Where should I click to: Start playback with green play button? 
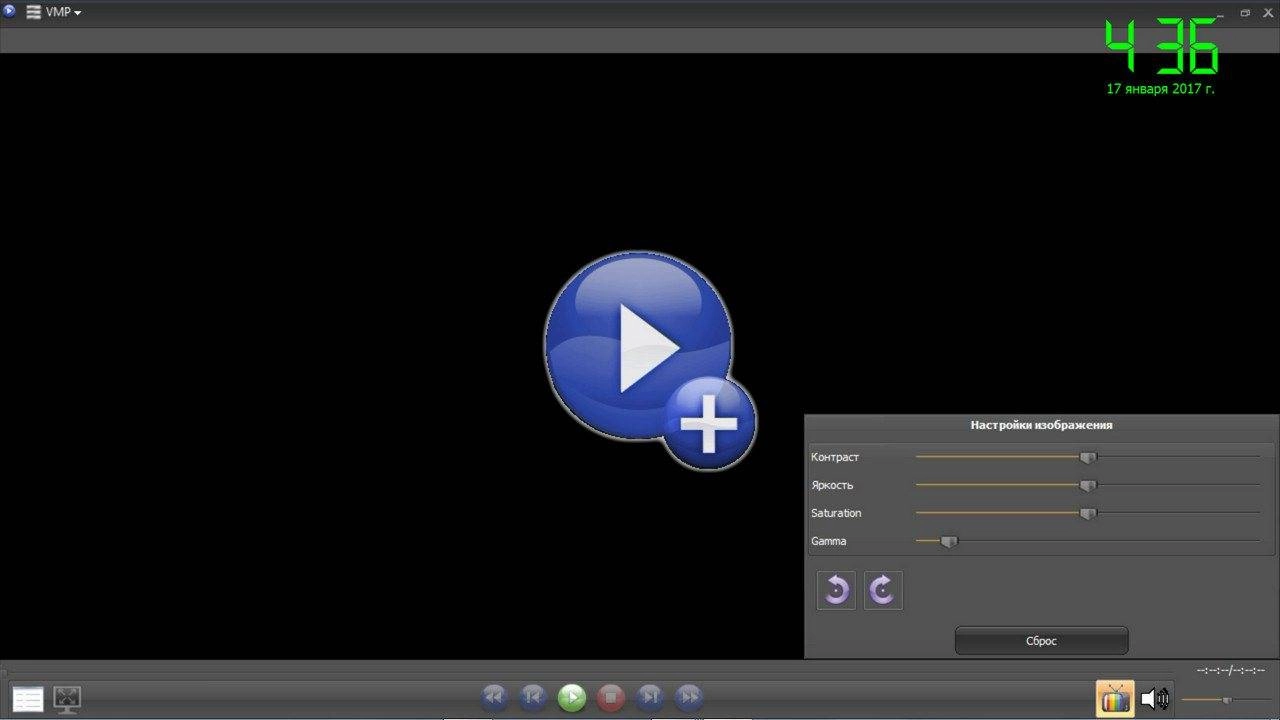(572, 697)
